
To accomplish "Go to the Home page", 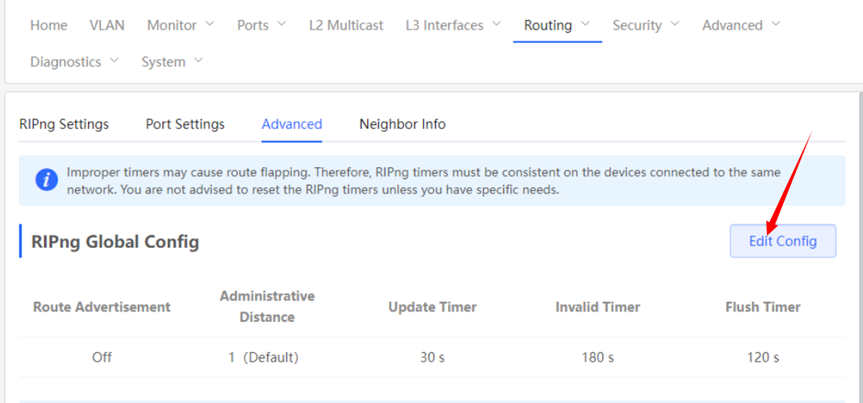I will tap(49, 25).
